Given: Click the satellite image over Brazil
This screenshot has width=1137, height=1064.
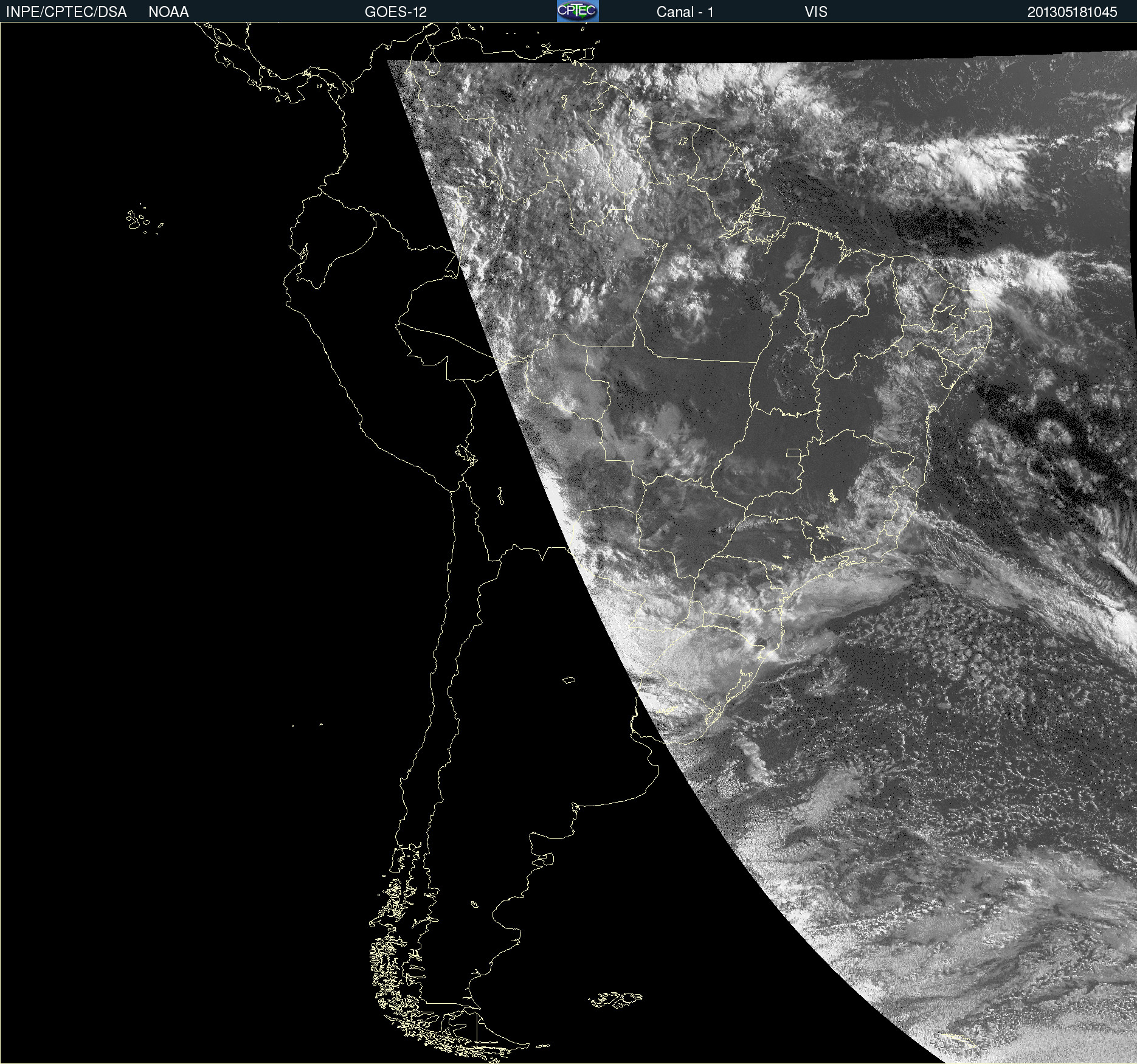Looking at the screenshot, I should (x=568, y=543).
